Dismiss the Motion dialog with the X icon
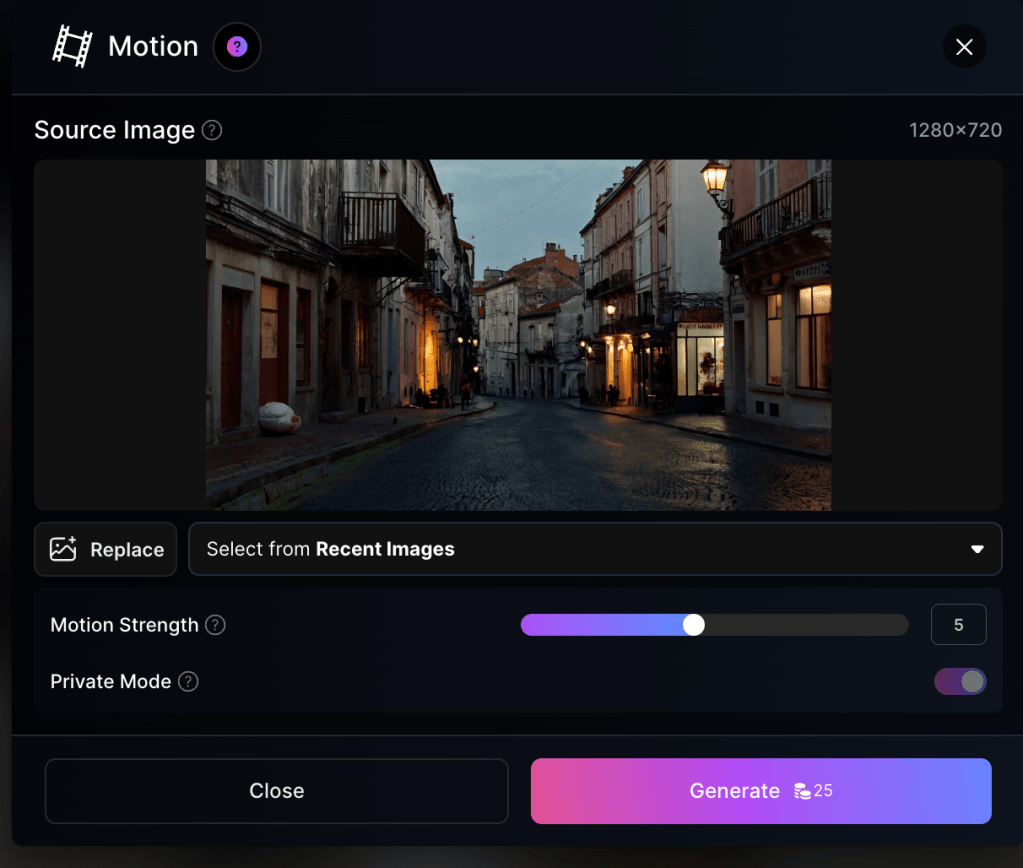This screenshot has height=868, width=1023. coord(964,47)
